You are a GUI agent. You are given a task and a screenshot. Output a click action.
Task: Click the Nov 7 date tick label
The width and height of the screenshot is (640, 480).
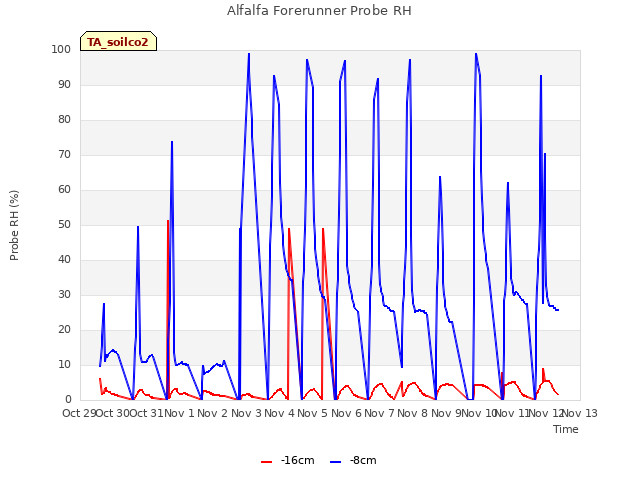click(379, 413)
